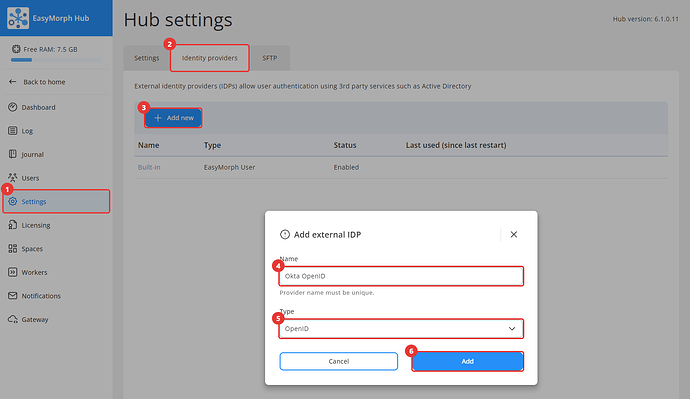Select Dashboard in the sidebar menu
The height and width of the screenshot is (399, 690).
(56, 107)
